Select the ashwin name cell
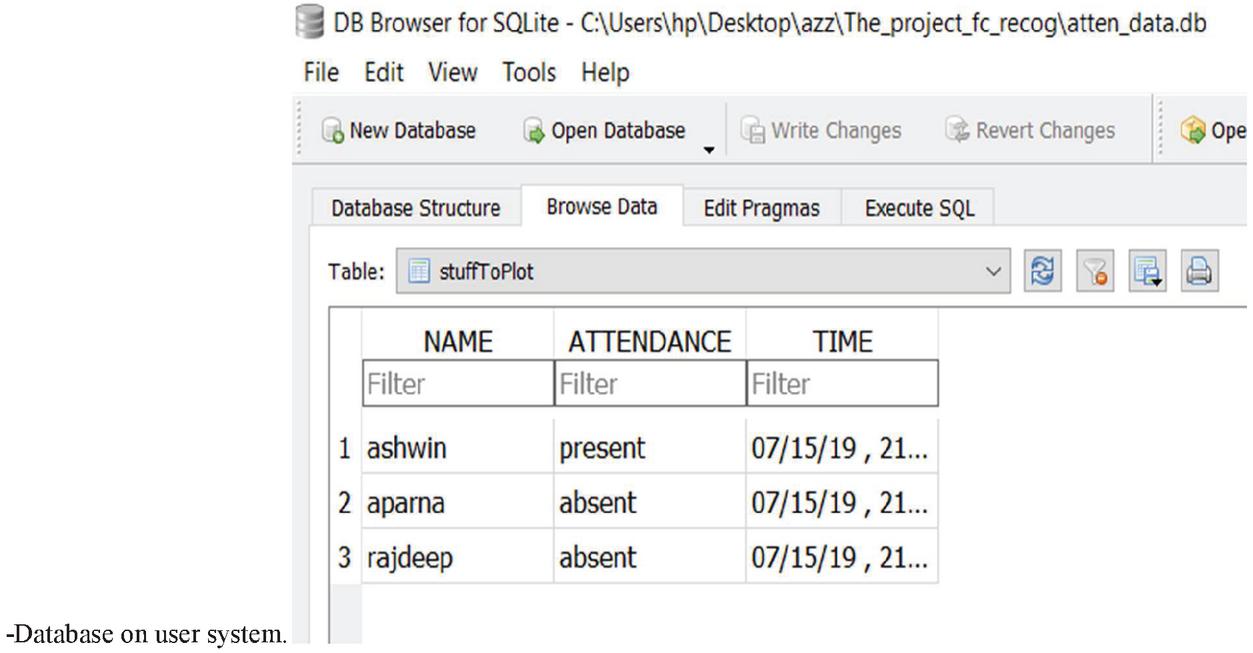 (456, 450)
